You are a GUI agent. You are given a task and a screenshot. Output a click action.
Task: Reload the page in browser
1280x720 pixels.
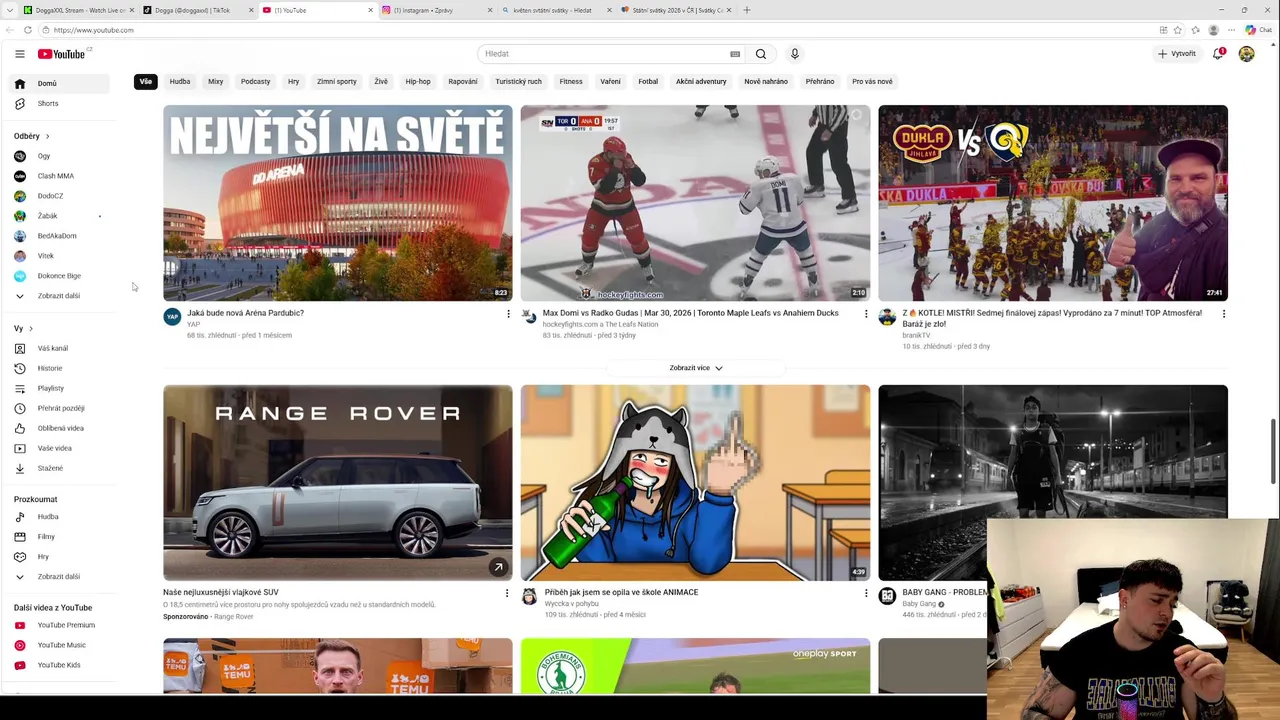click(28, 30)
